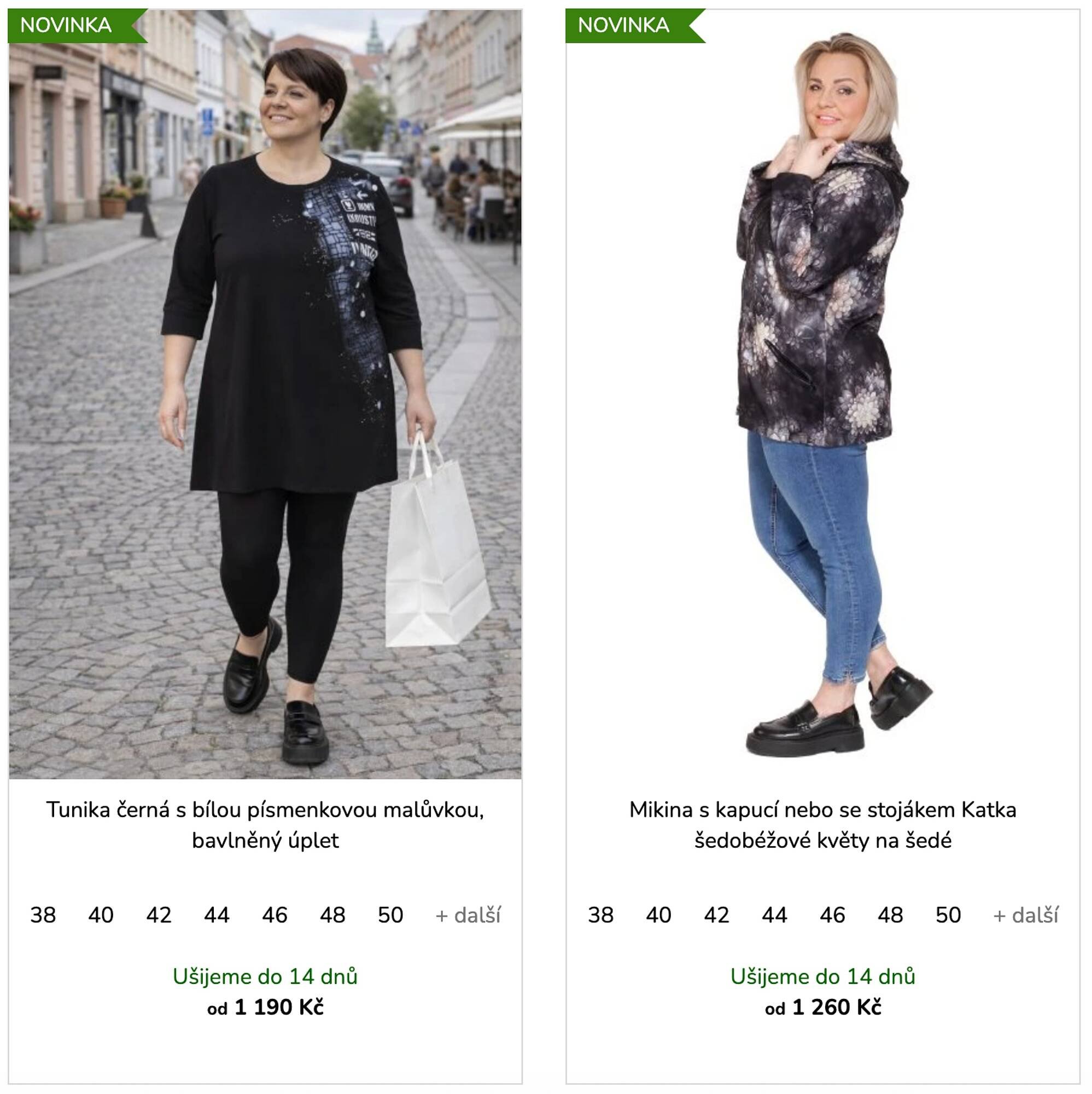Viewport: 1092px width, 1094px height.
Task: Show more hoodie sizes via '+ další'
Action: tap(1026, 915)
